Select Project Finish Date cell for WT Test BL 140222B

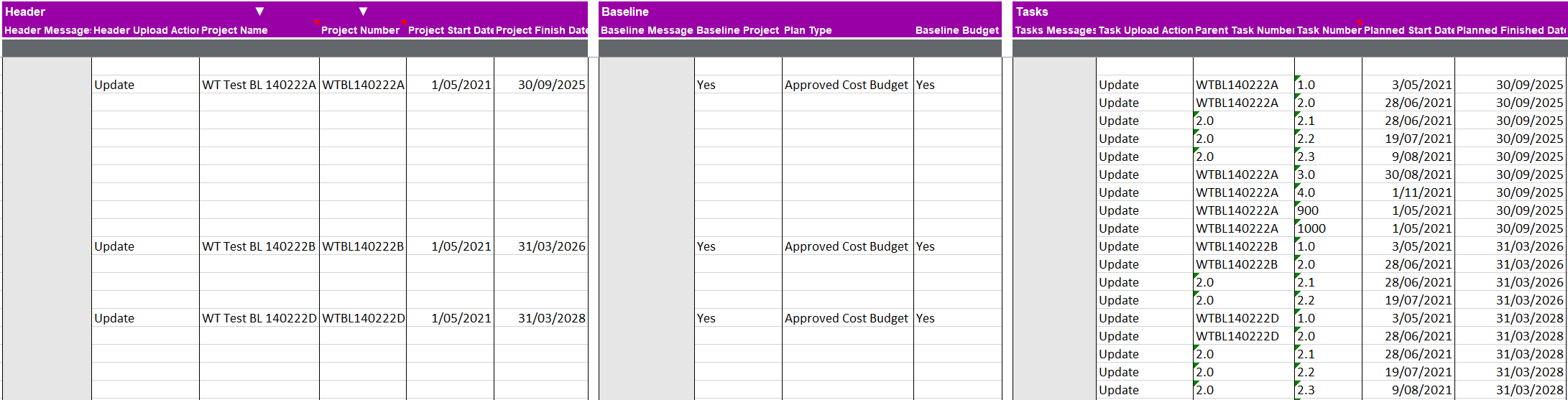541,246
